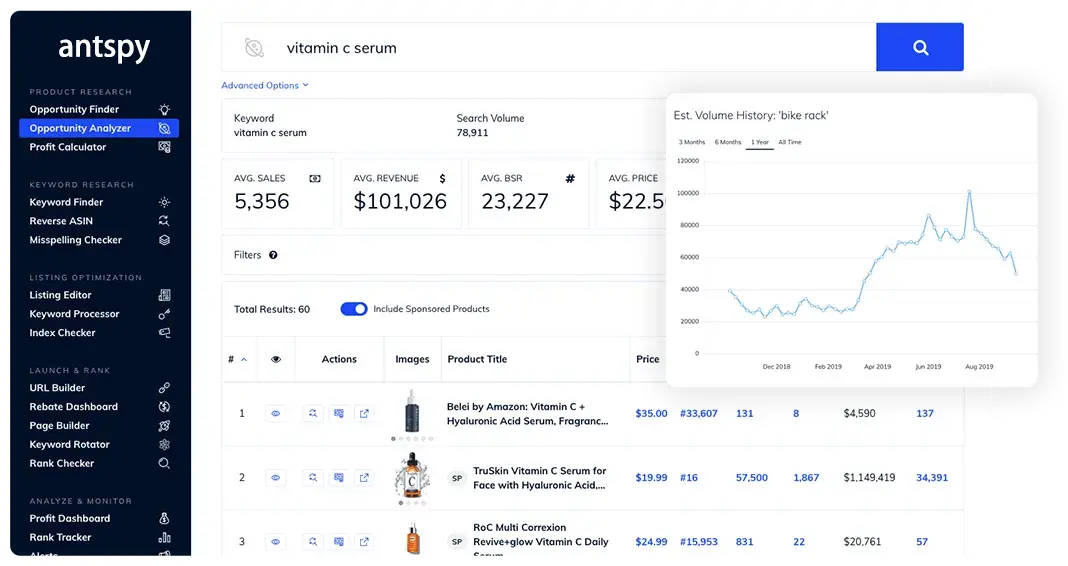Click reverse search action for Belei row

point(313,413)
